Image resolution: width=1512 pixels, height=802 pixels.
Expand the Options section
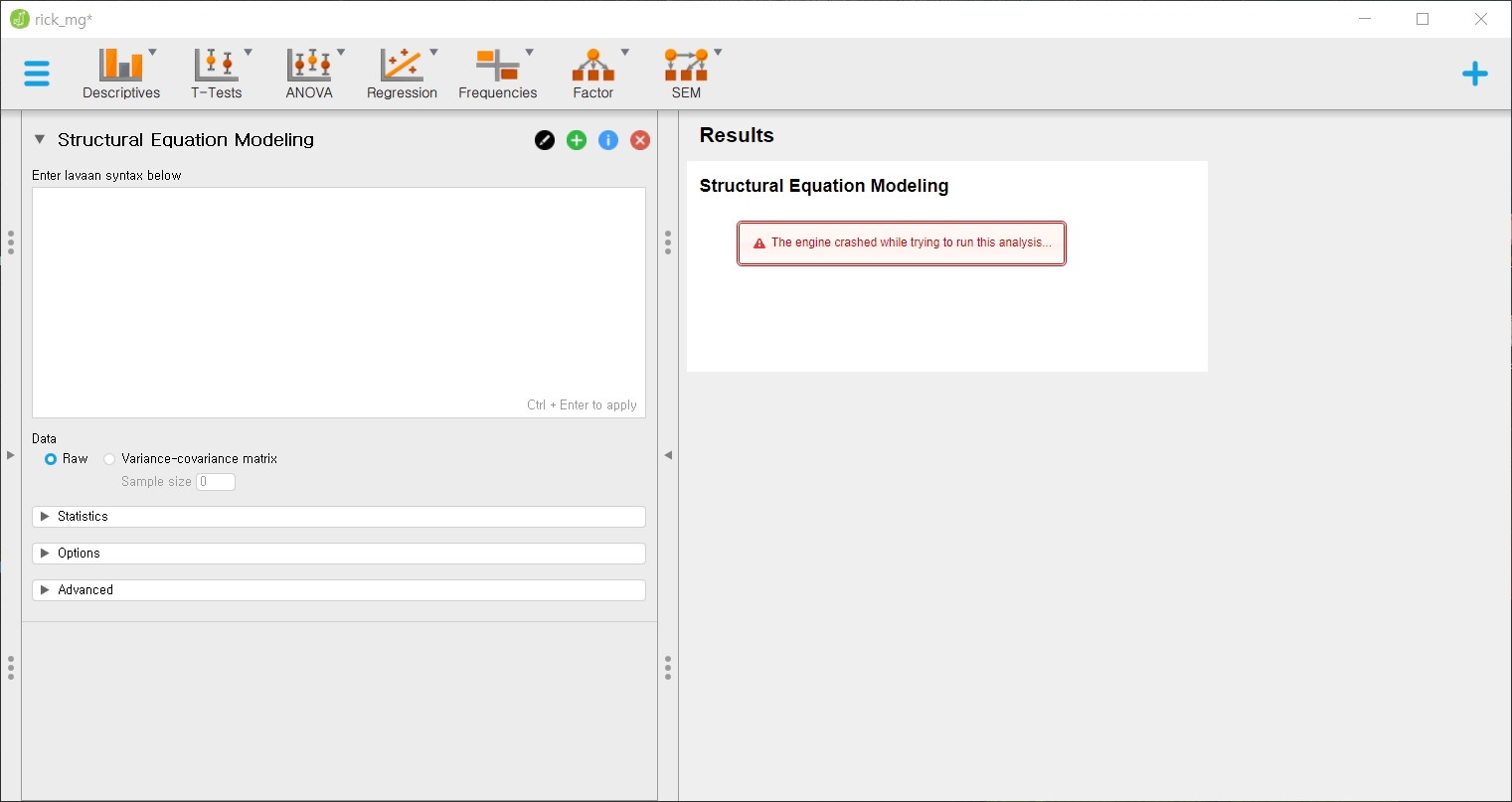point(338,553)
